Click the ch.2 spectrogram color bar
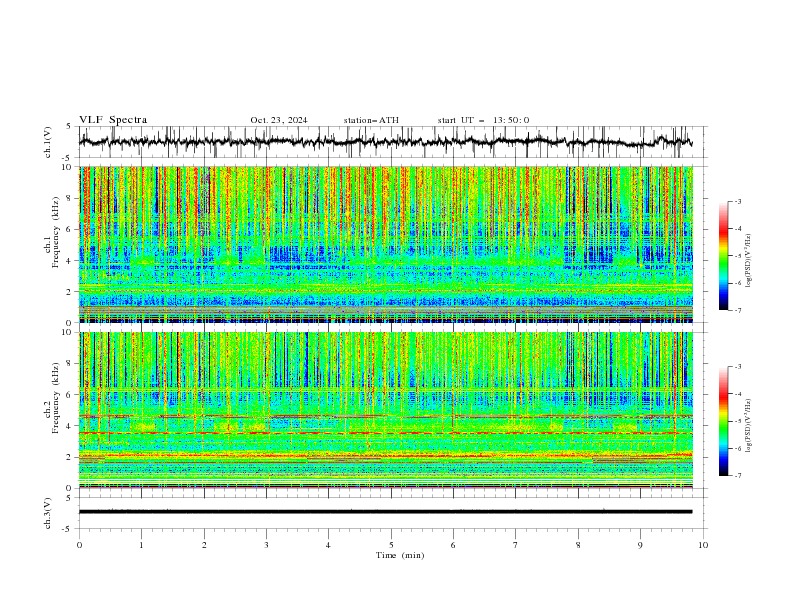The width and height of the screenshot is (792, 612). pos(723,421)
